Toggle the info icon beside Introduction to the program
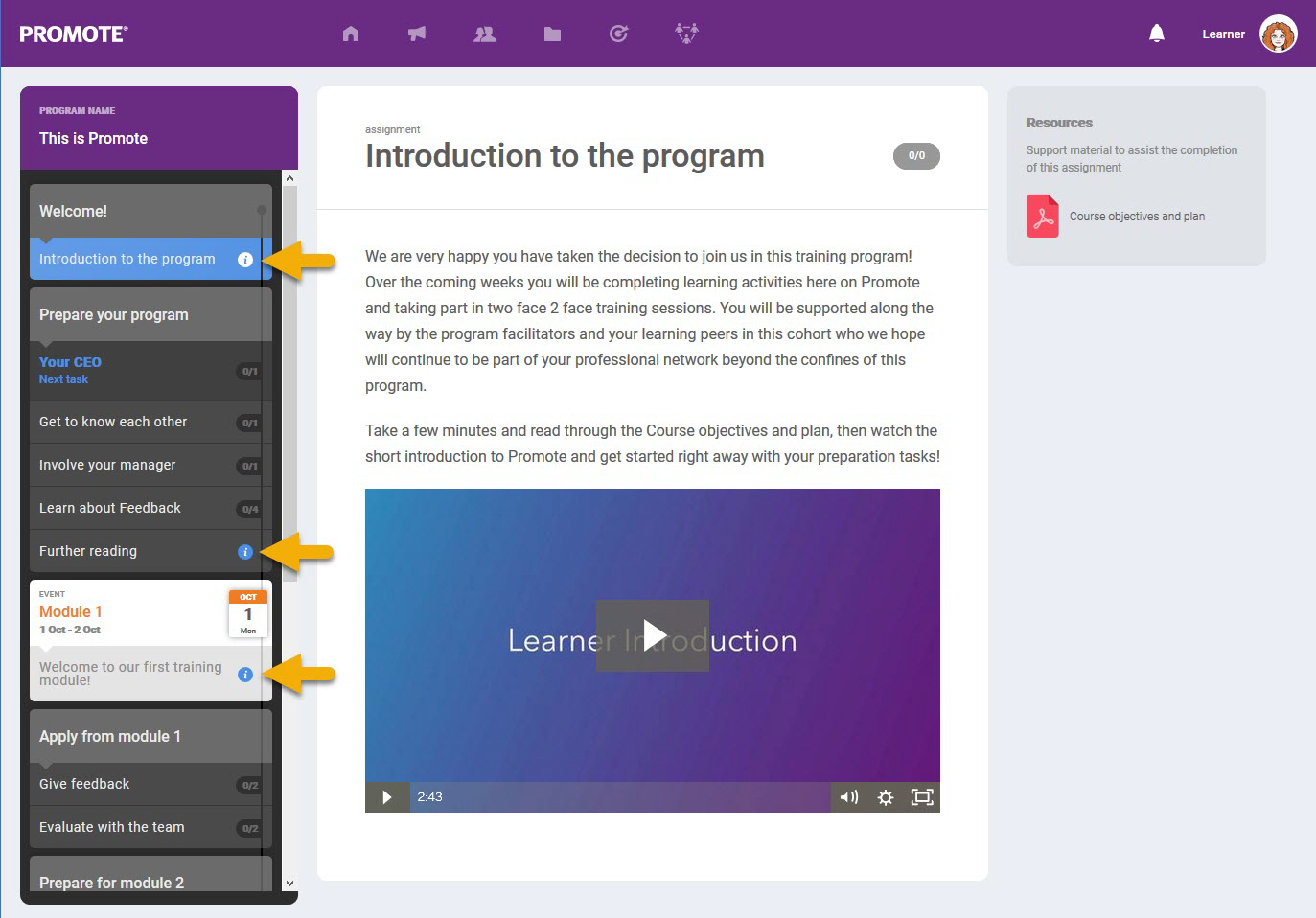1316x918 pixels. 247,258
